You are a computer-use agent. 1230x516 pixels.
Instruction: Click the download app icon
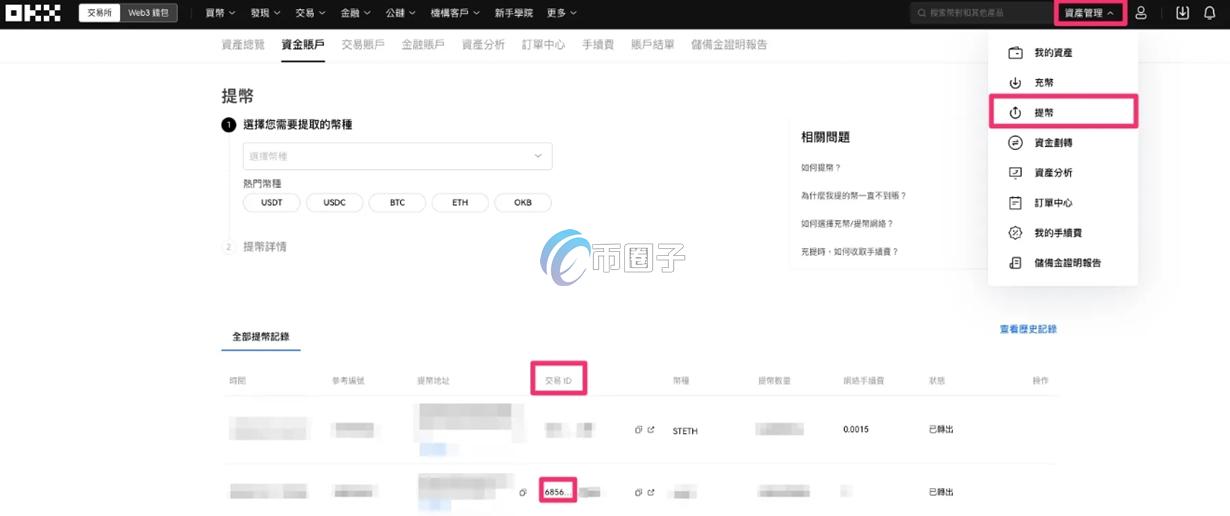point(1183,13)
